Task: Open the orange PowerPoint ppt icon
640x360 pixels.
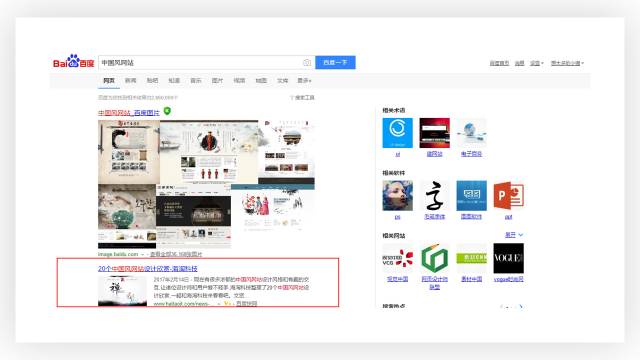Action: (x=509, y=196)
